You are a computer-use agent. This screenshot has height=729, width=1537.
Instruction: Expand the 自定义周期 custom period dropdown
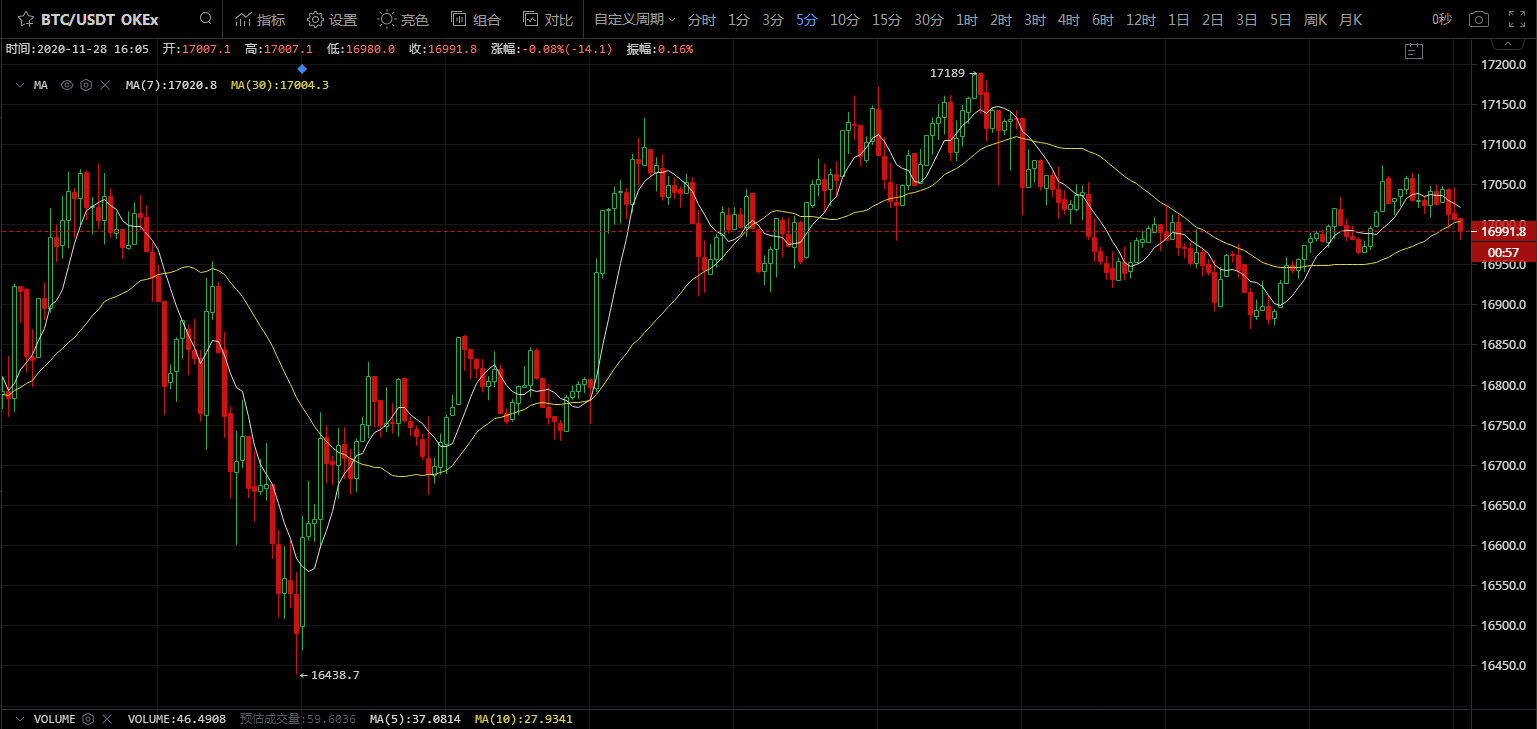[x=635, y=19]
